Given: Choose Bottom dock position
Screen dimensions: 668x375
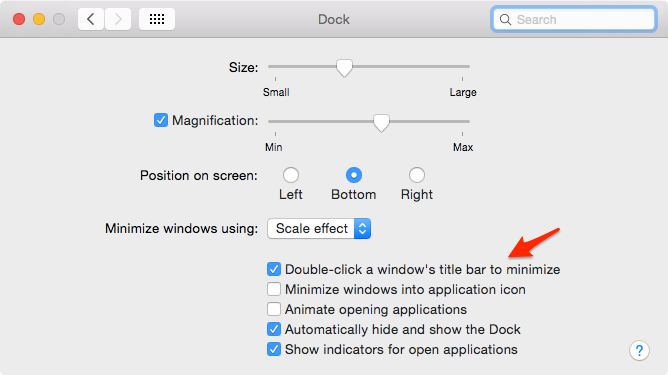Looking at the screenshot, I should tap(354, 175).
